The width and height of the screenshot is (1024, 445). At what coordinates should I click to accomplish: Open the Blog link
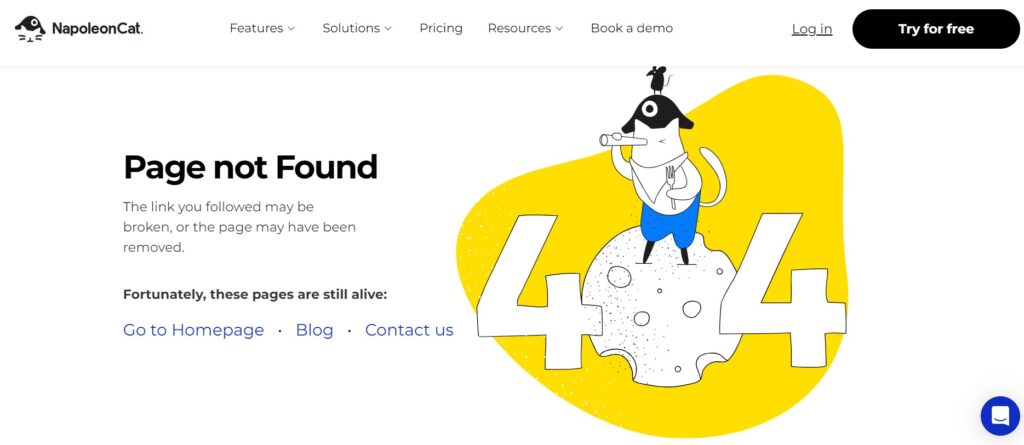click(314, 330)
